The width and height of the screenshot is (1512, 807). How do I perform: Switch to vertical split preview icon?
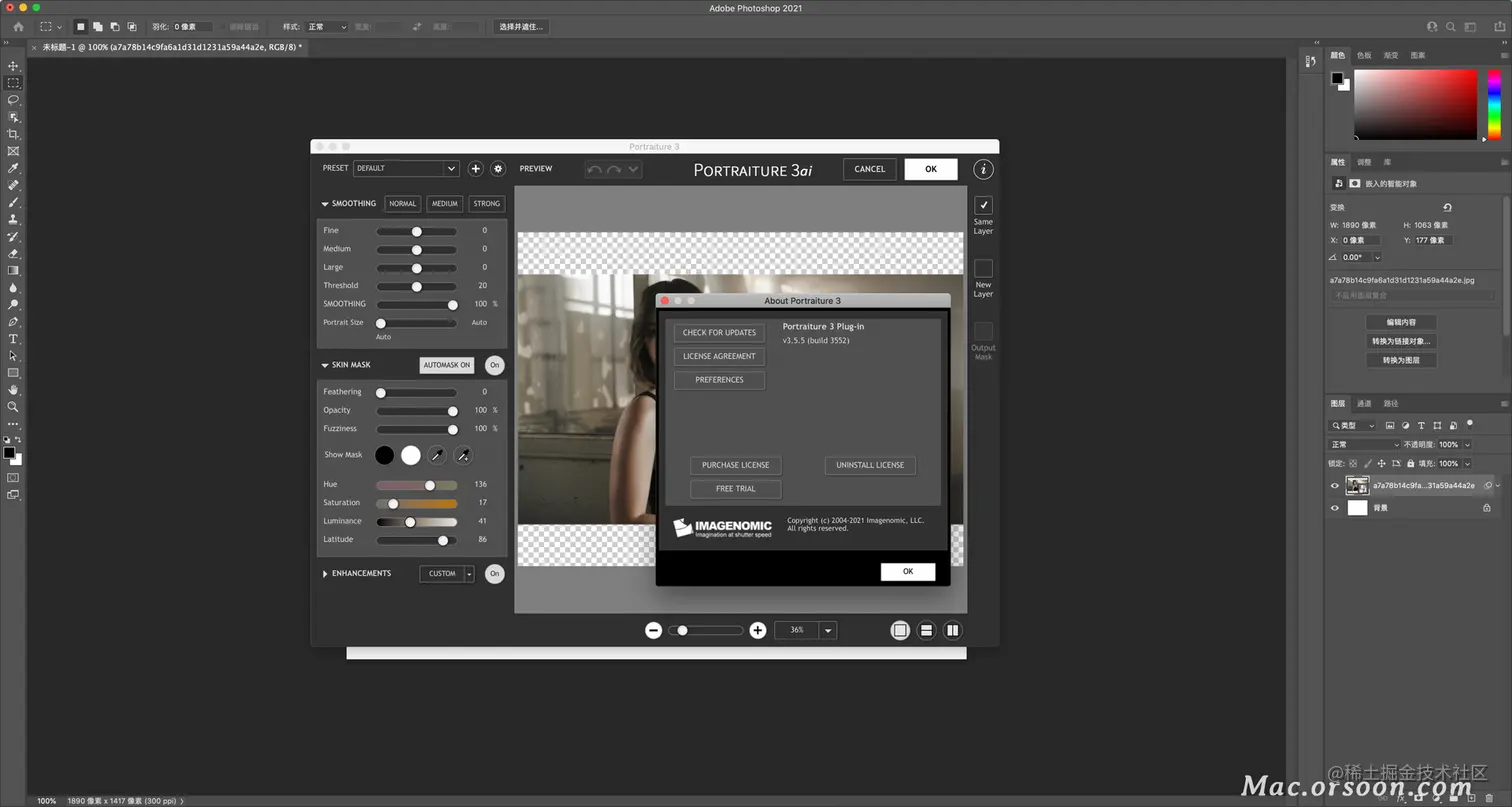953,630
